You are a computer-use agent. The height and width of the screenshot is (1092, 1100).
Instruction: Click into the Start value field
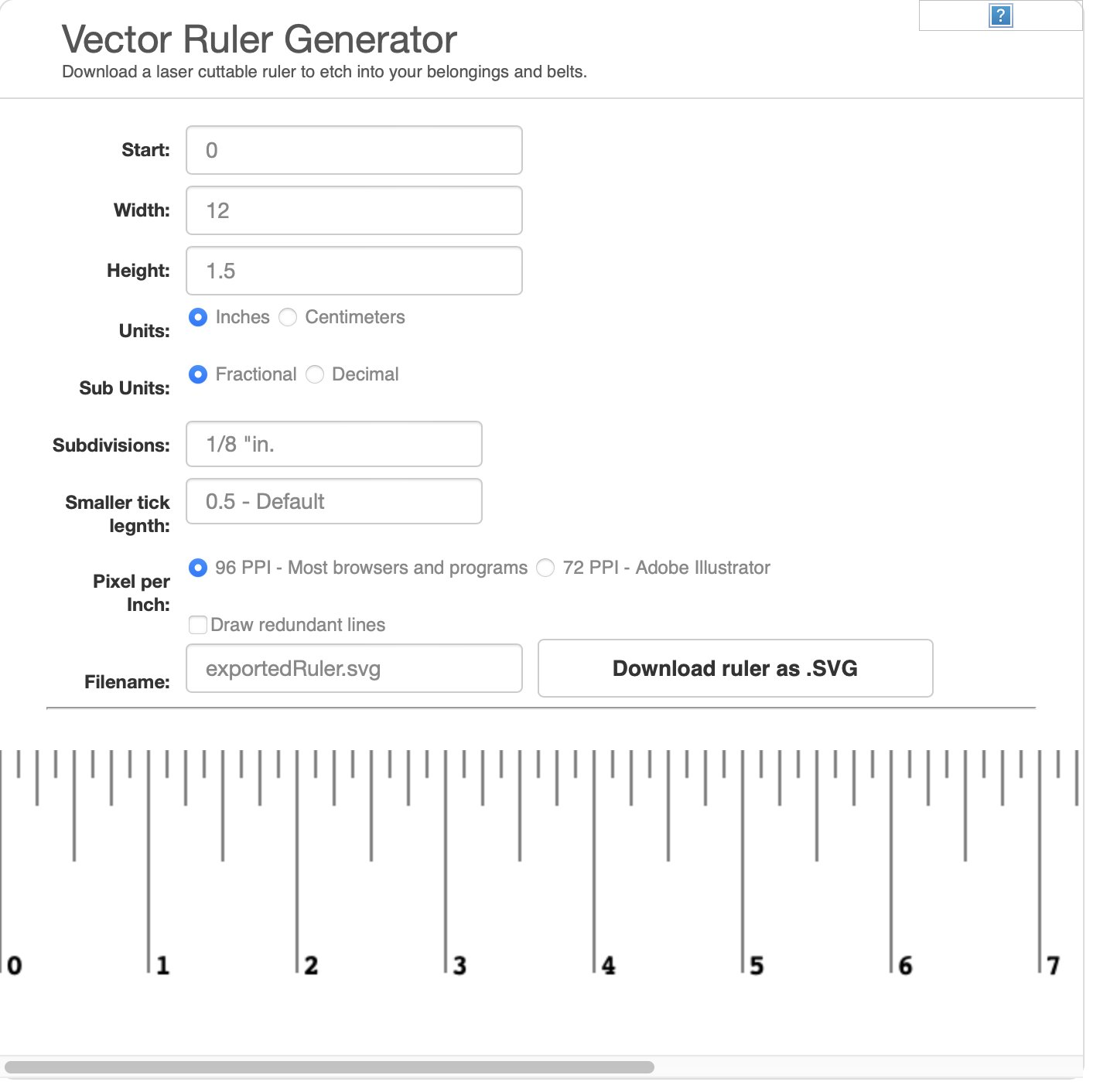tap(353, 149)
